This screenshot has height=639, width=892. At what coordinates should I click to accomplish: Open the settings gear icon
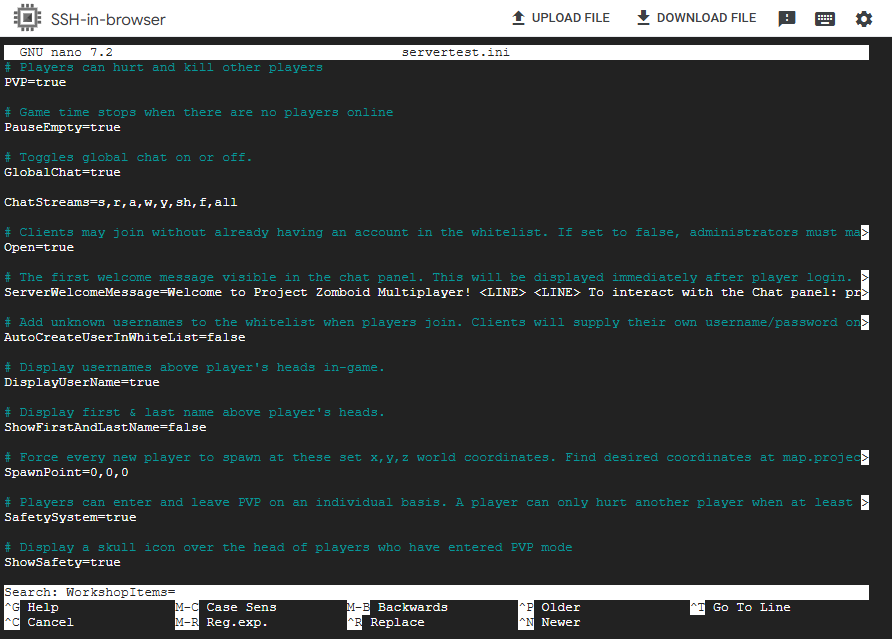864,19
